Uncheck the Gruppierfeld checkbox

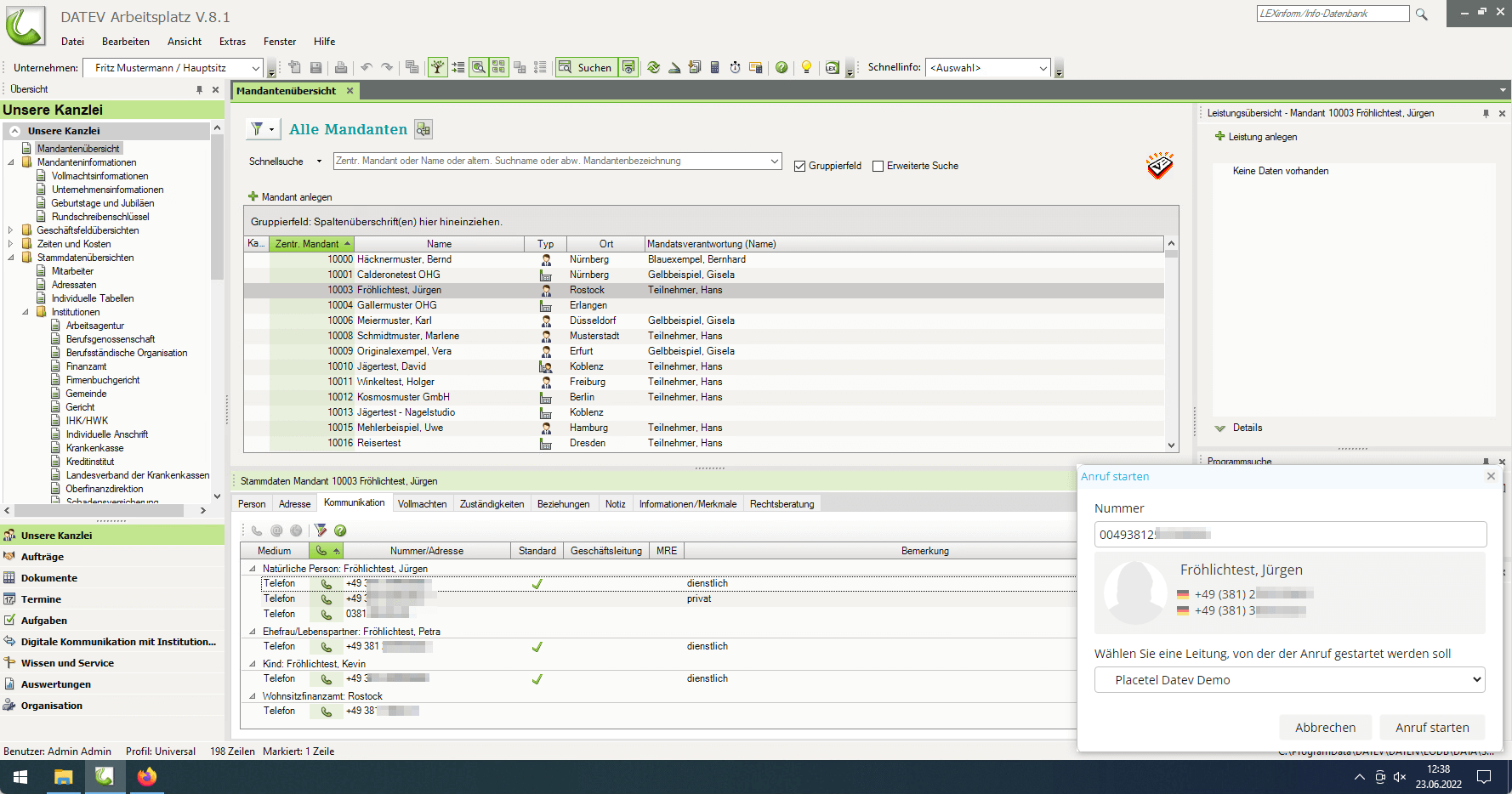(x=799, y=166)
